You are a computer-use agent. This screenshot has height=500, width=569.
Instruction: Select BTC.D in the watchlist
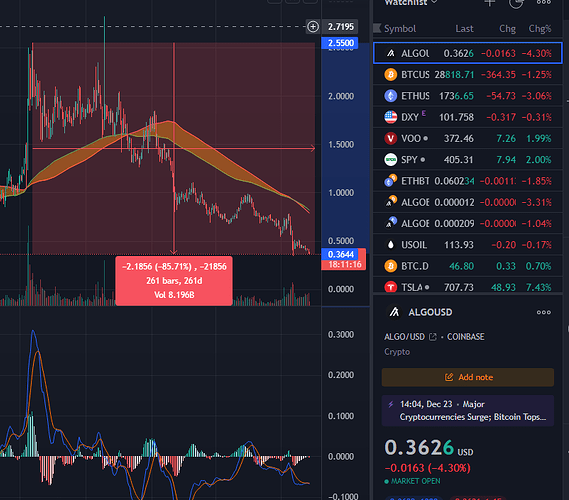click(x=468, y=266)
